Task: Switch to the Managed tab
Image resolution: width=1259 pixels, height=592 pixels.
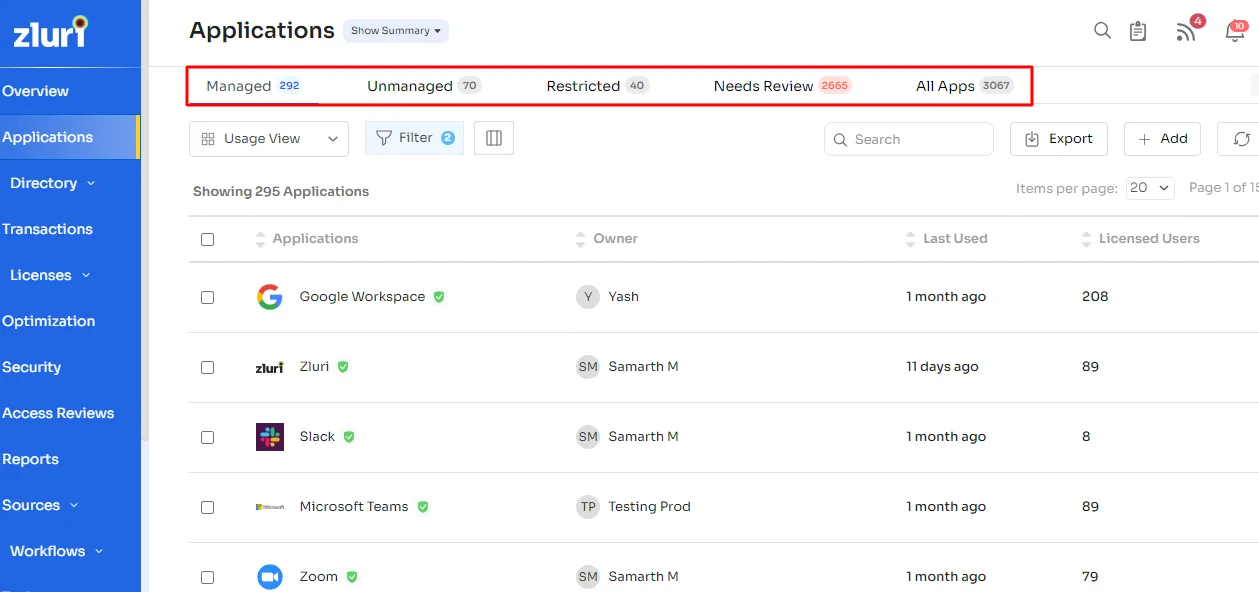Action: (253, 86)
